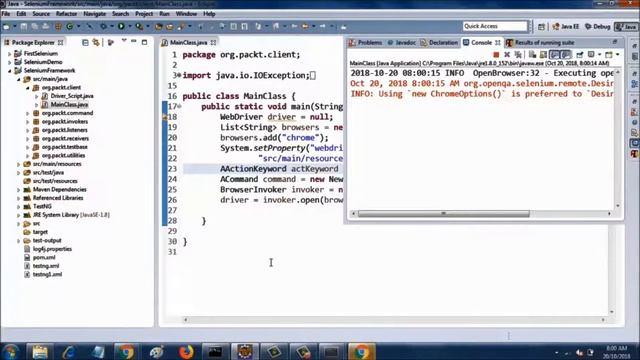Open the Run dropdown arrow

pos(130,27)
